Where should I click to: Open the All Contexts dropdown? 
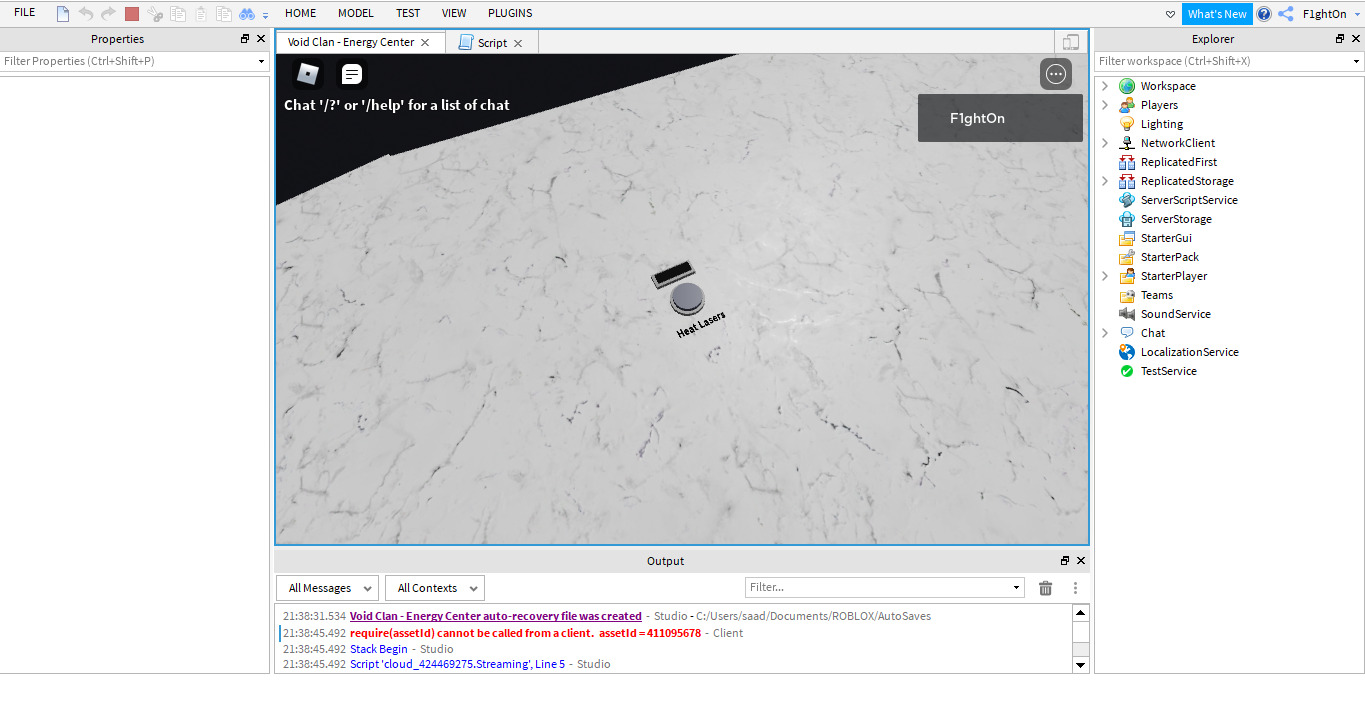point(434,588)
